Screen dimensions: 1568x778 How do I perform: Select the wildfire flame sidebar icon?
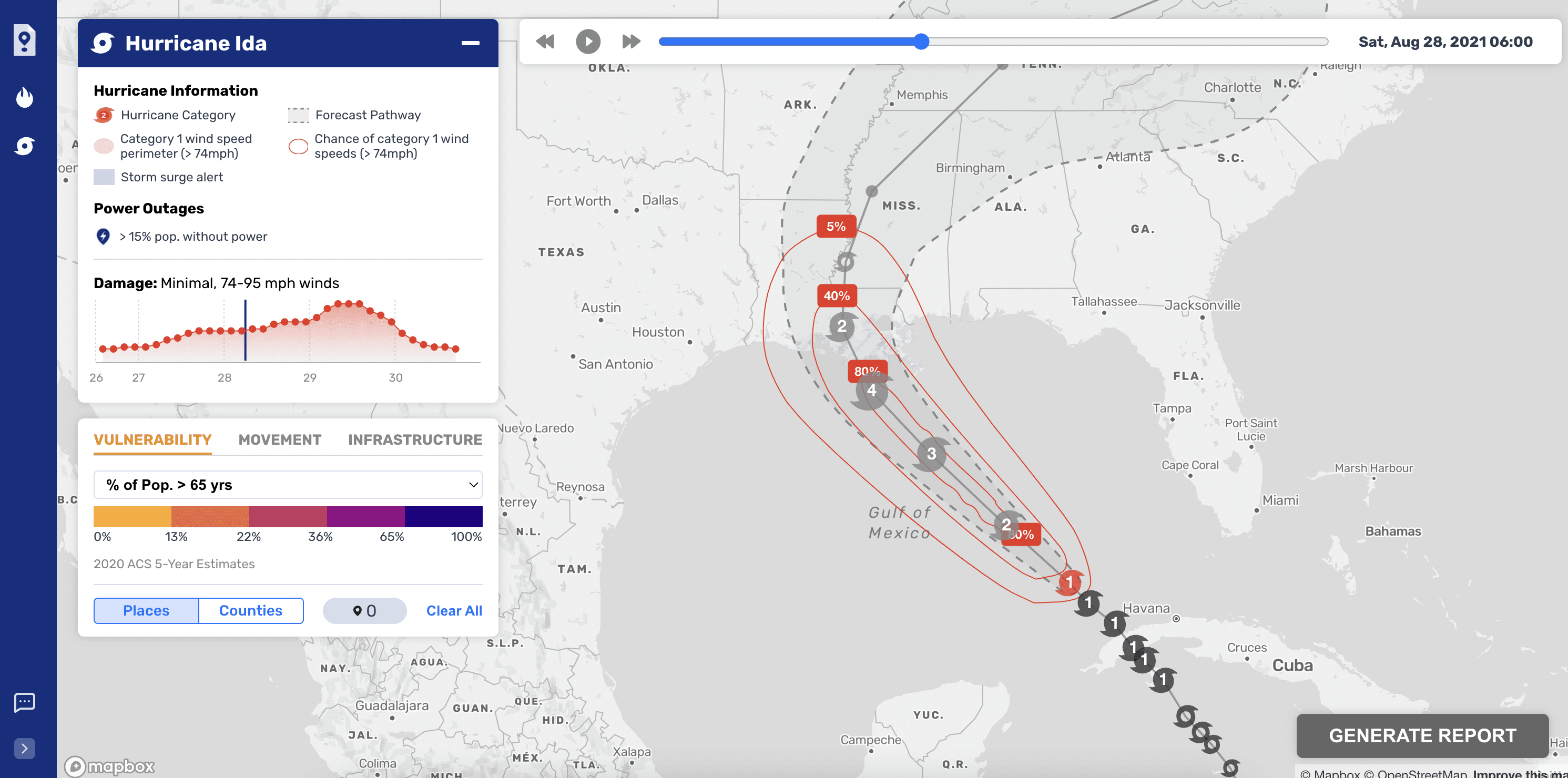click(x=24, y=97)
